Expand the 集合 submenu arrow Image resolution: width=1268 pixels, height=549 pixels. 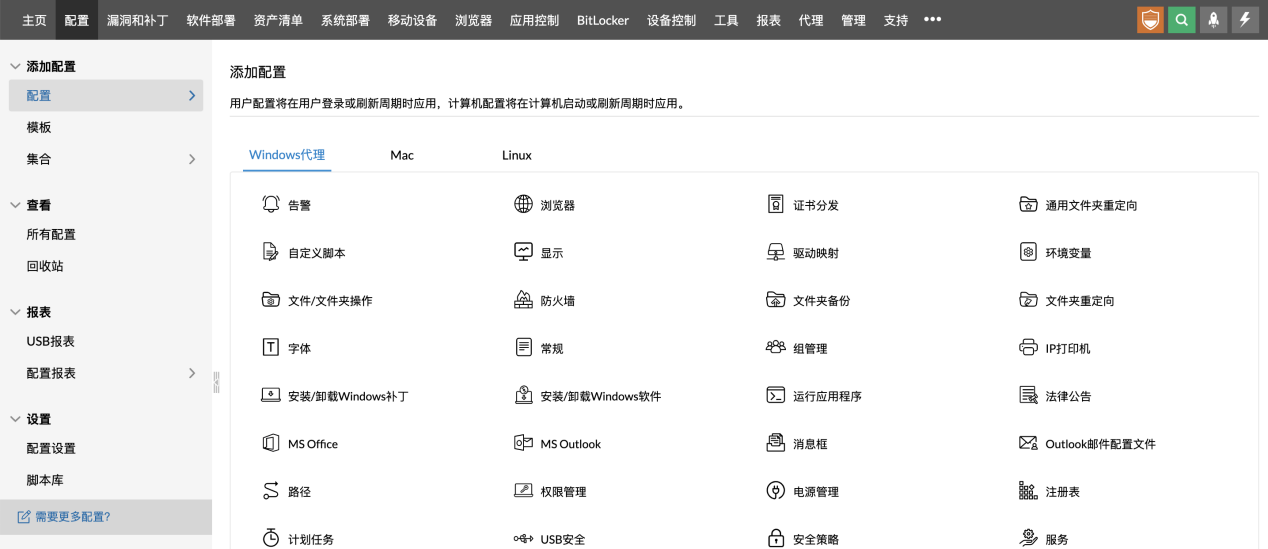(192, 159)
